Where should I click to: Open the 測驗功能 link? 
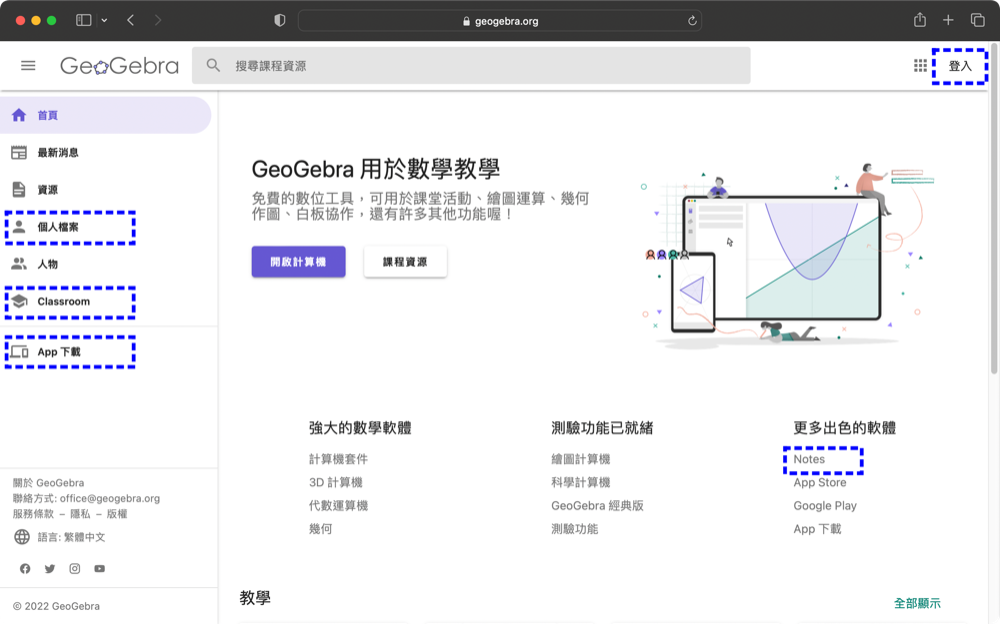pyautogui.click(x=575, y=529)
